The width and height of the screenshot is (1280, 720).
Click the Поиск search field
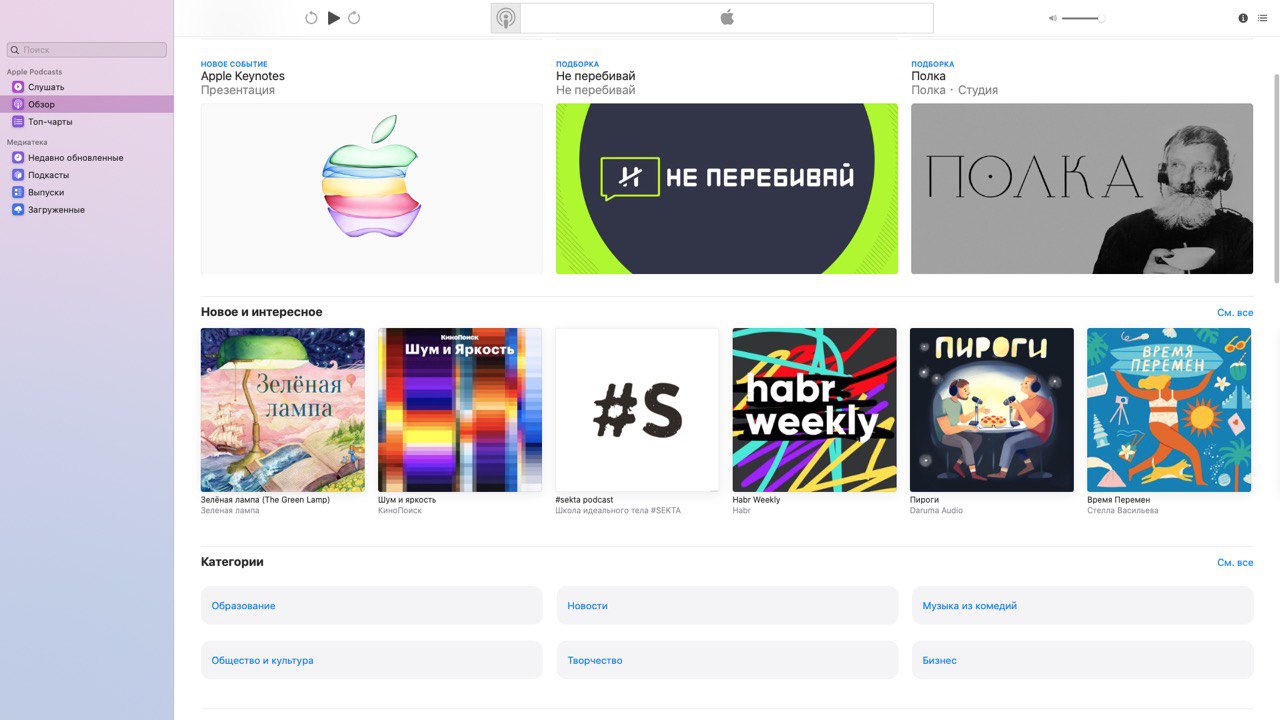[87, 49]
